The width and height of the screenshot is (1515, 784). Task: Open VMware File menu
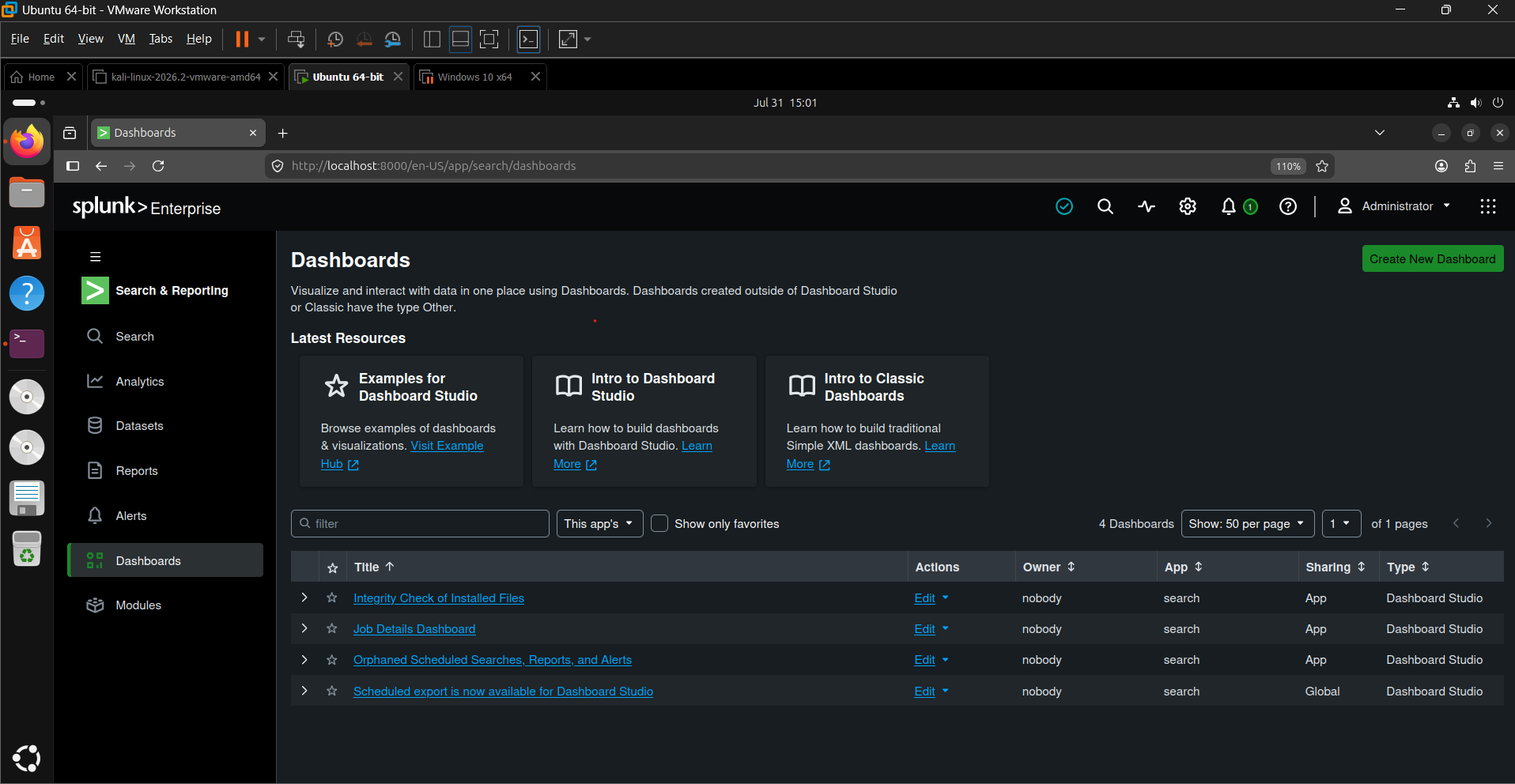pos(20,39)
